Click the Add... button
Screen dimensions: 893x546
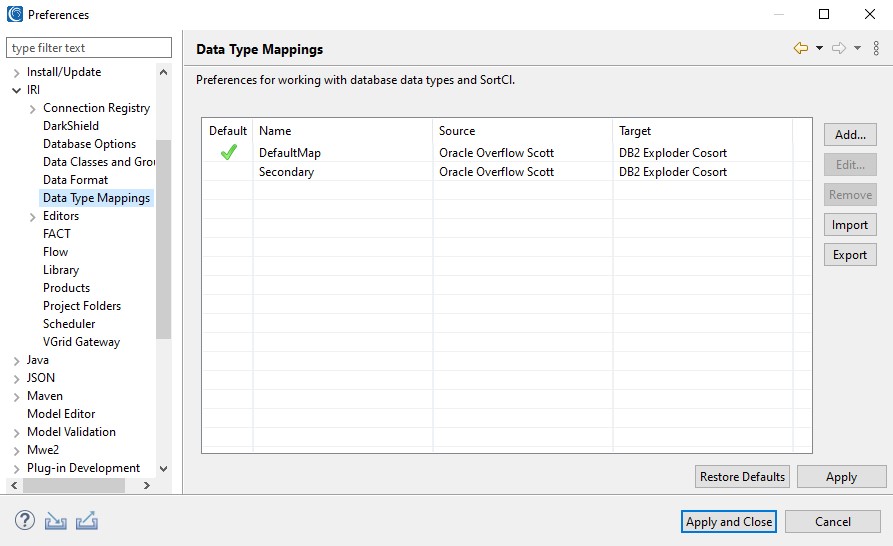click(x=850, y=134)
